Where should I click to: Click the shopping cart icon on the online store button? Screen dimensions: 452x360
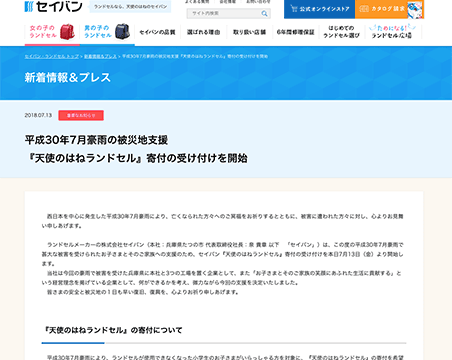293,9
